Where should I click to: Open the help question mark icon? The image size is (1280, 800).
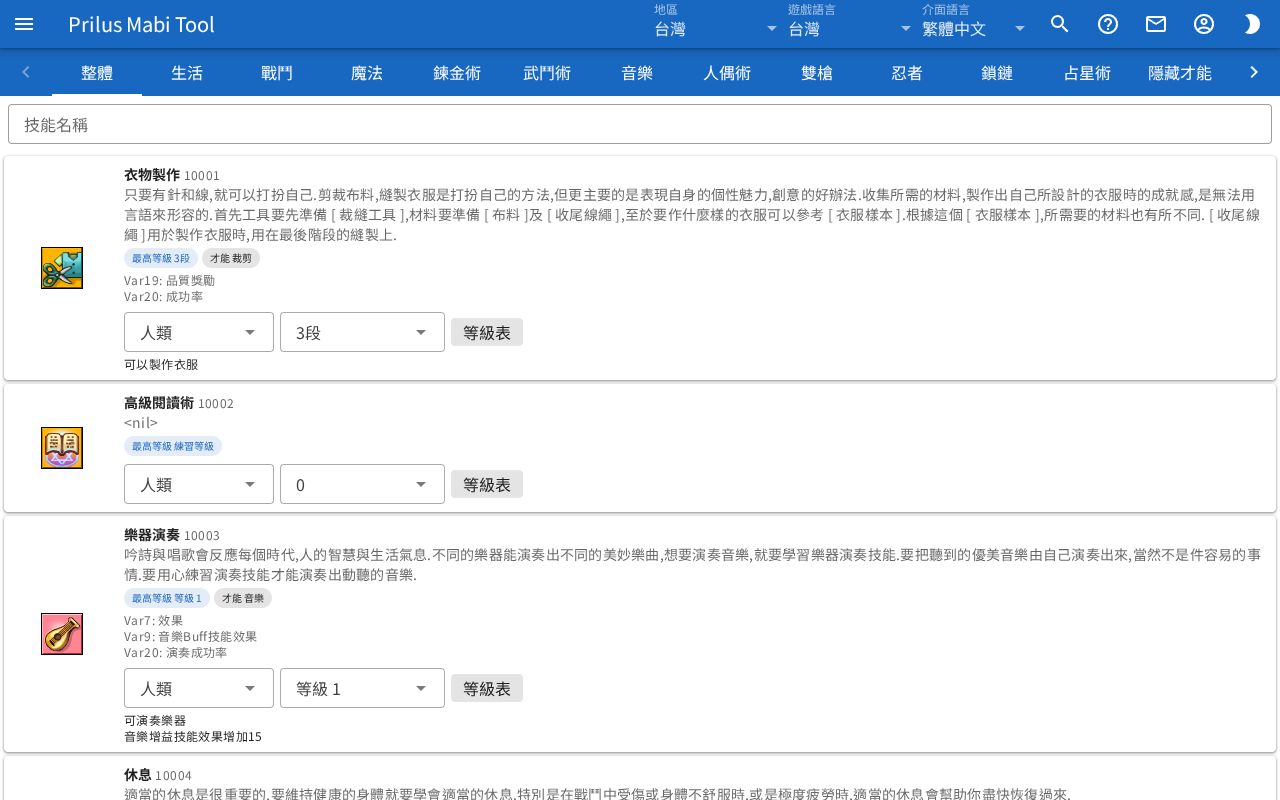tap(1108, 24)
